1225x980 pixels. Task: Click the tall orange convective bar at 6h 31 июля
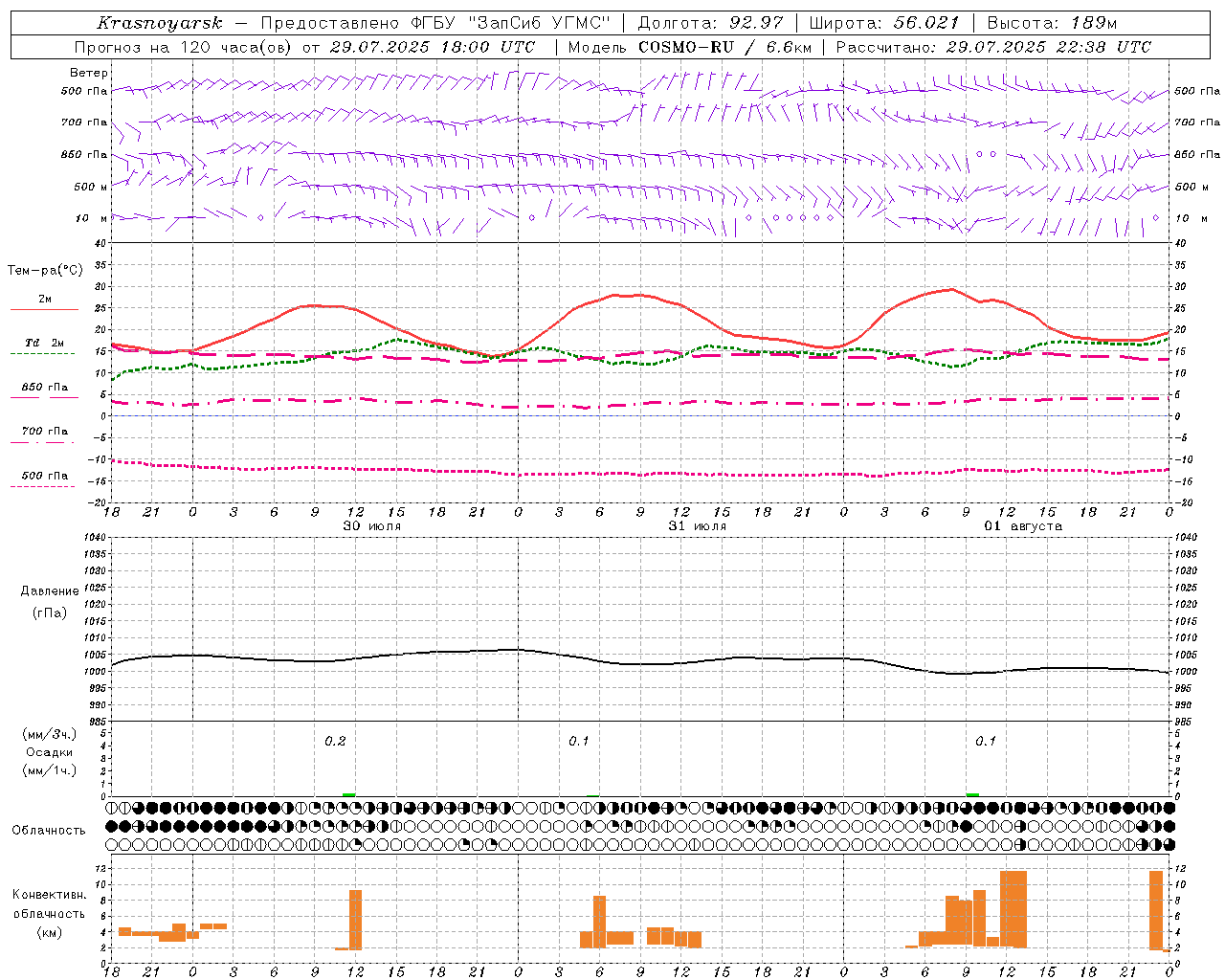coord(599,922)
